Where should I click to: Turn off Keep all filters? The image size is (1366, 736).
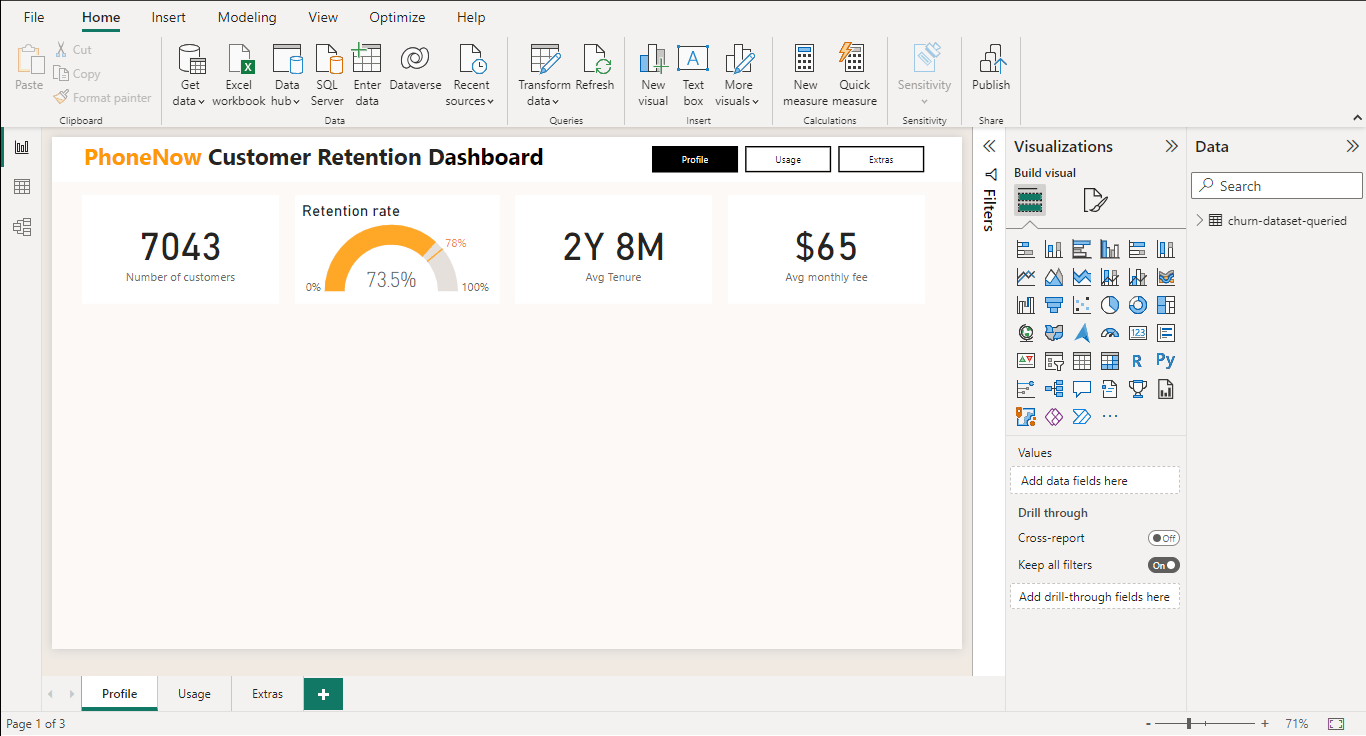click(x=1164, y=565)
